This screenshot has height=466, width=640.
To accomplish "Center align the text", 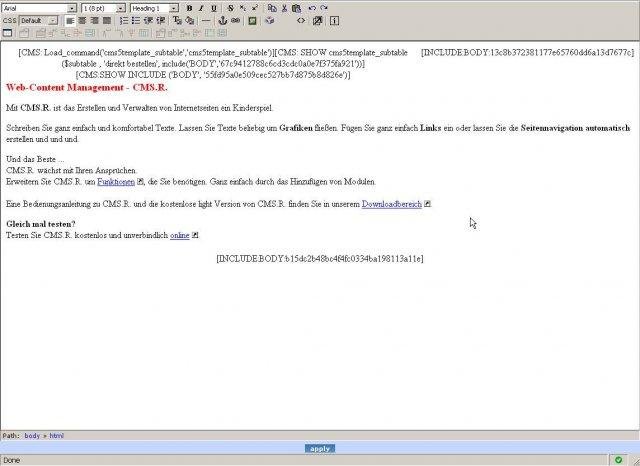I will coord(82,20).
